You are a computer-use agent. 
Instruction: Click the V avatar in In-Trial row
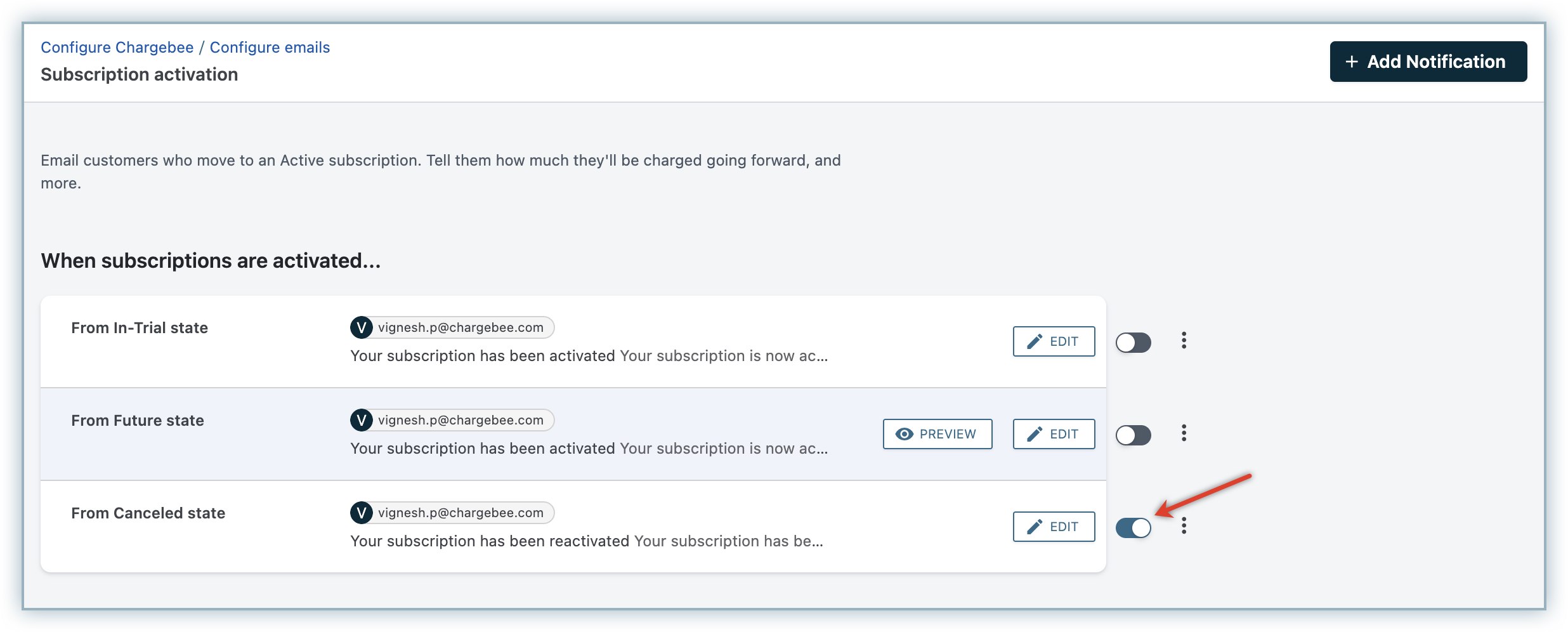tap(362, 327)
